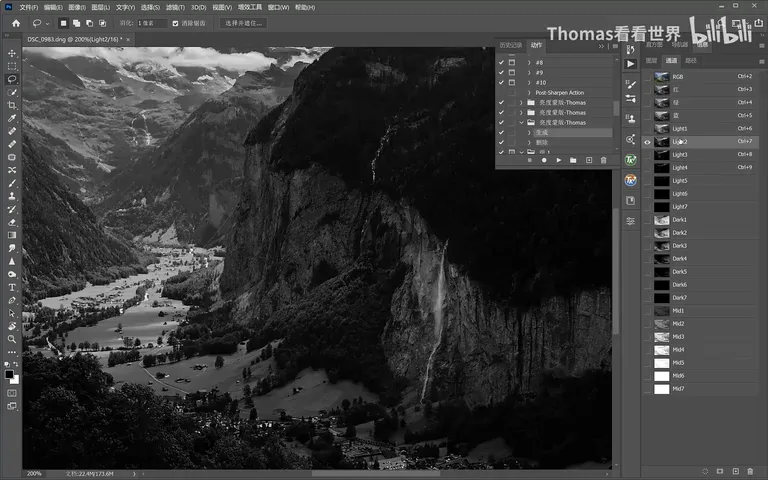Select the Rectangular Marquee tool
Viewport: 768px width, 480px height.
point(12,66)
